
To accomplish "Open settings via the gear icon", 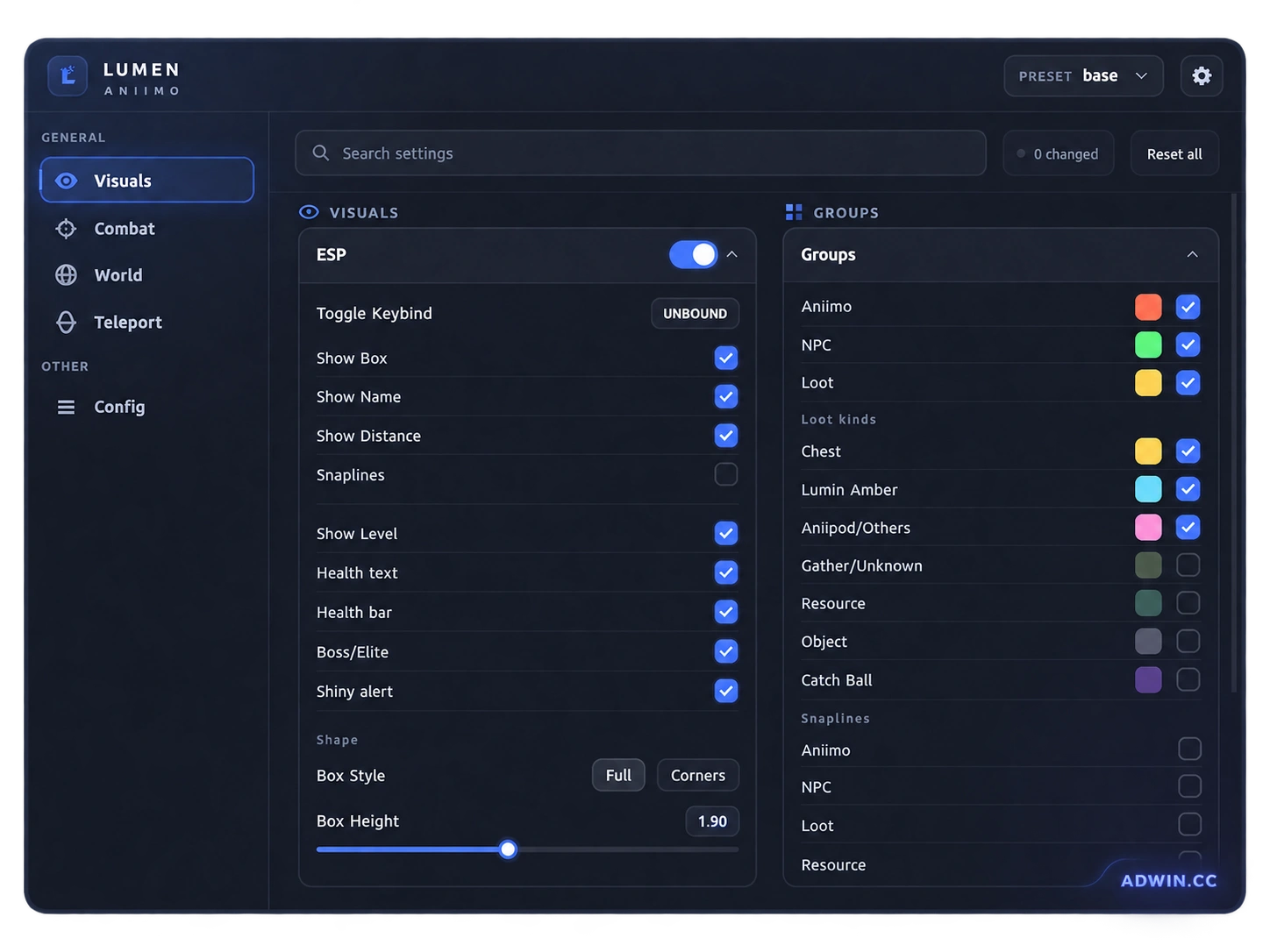I will (x=1201, y=76).
